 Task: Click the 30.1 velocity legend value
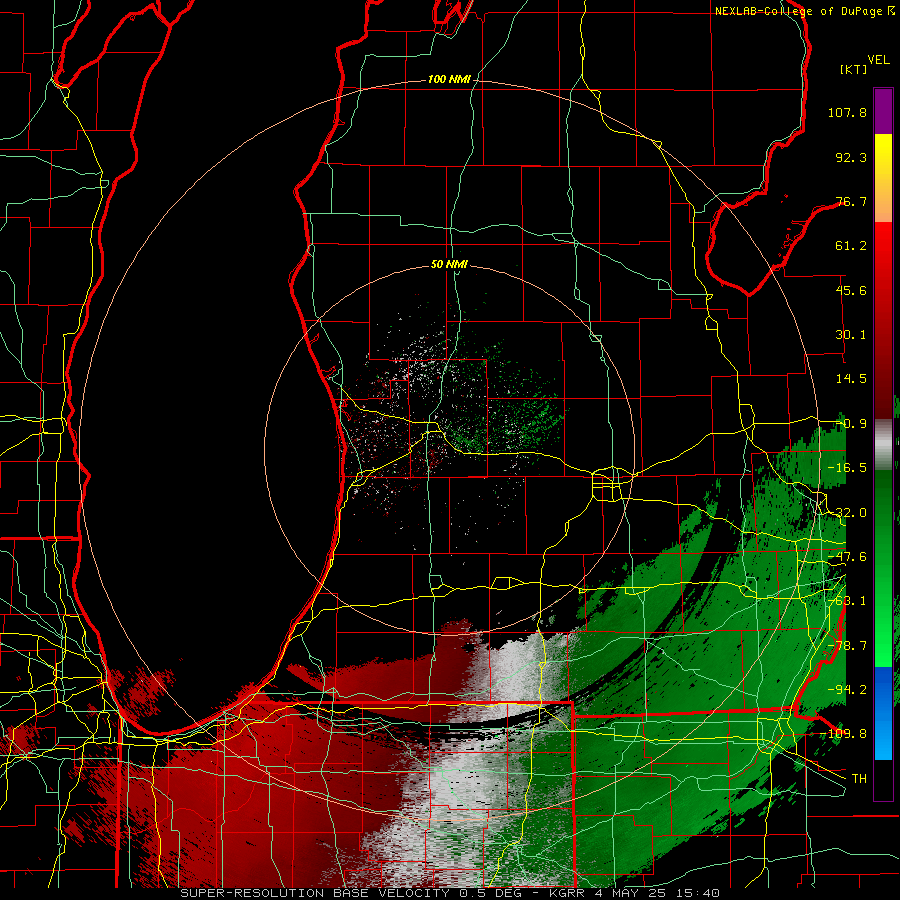point(851,335)
